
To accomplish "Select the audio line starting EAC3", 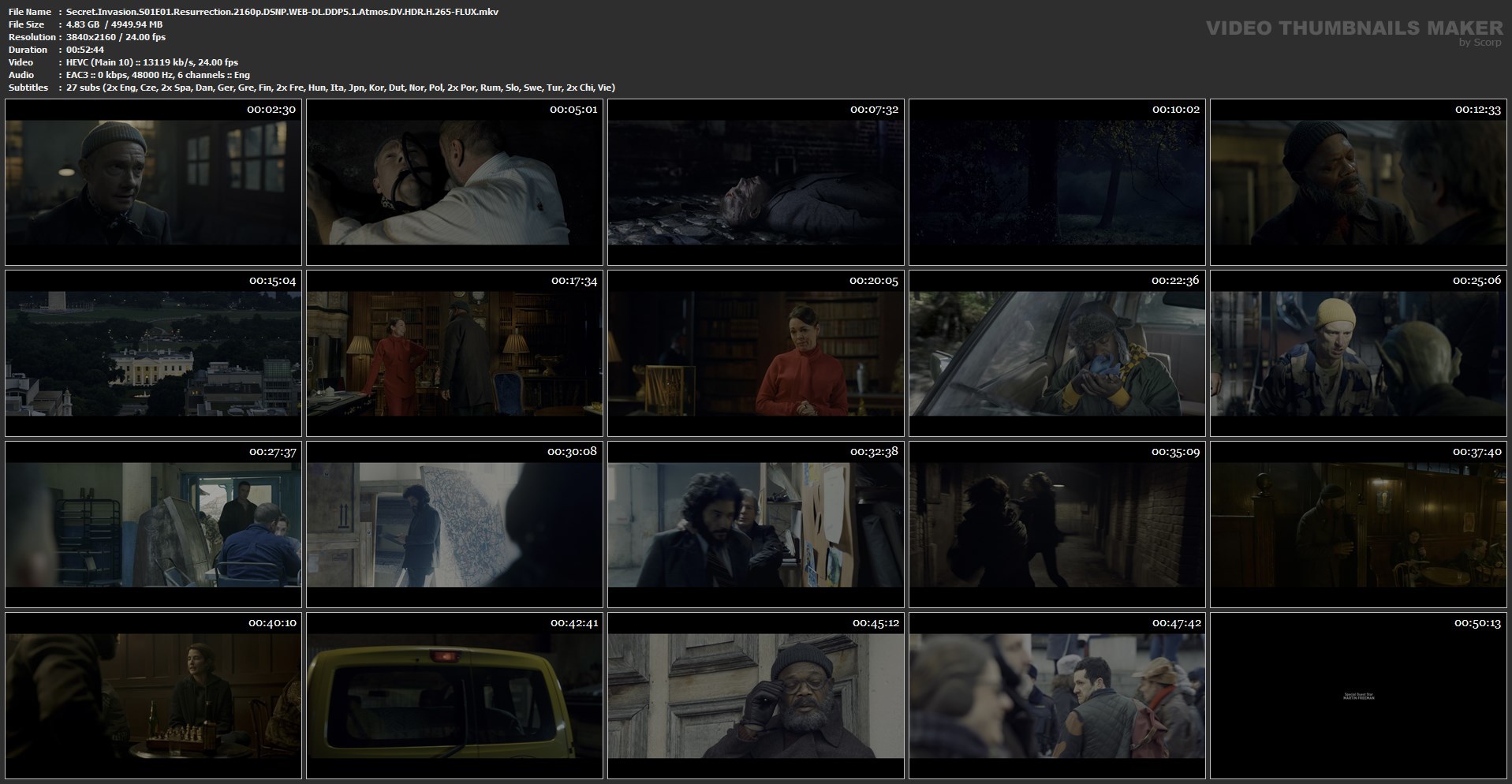I will pyautogui.click(x=158, y=75).
